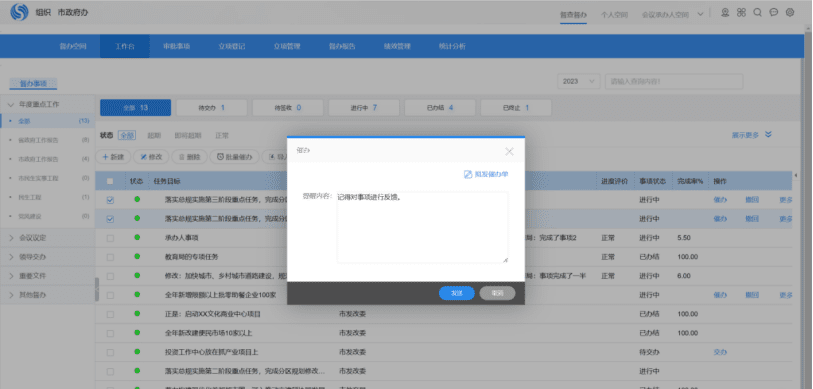Image resolution: width=813 pixels, height=389 pixels.
Task: Filter by 已办结 4 status card
Action: pos(440,107)
